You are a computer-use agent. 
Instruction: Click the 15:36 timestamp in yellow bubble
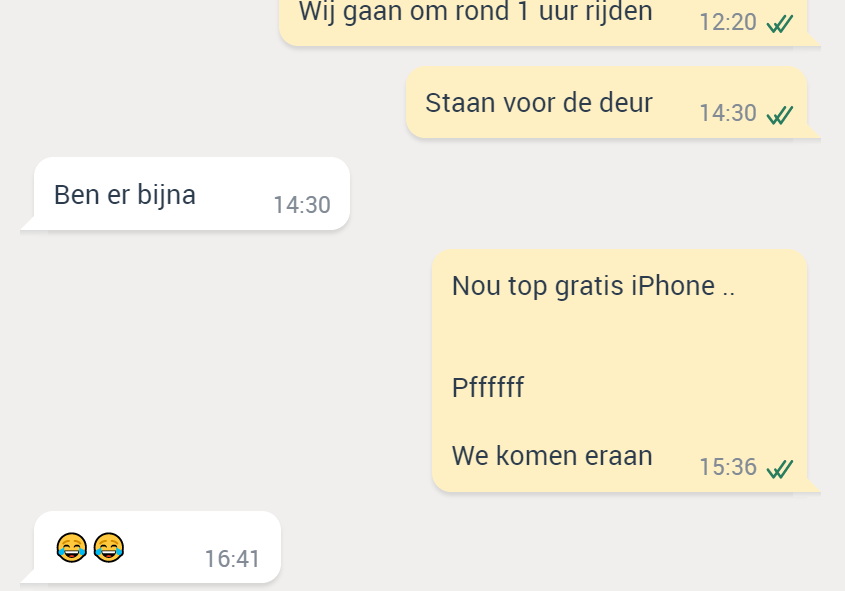click(x=728, y=467)
